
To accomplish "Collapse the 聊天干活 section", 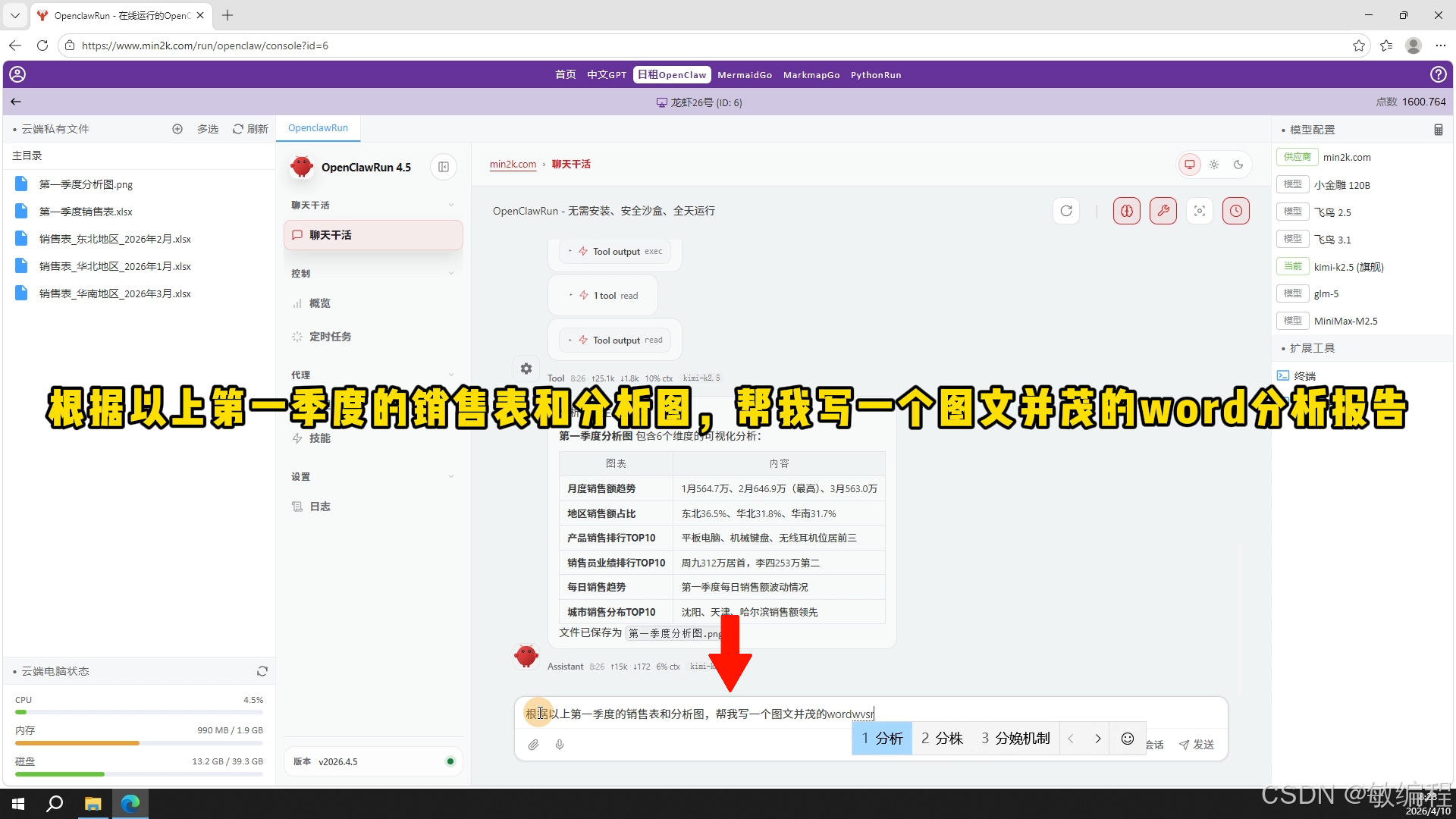I will [x=451, y=205].
